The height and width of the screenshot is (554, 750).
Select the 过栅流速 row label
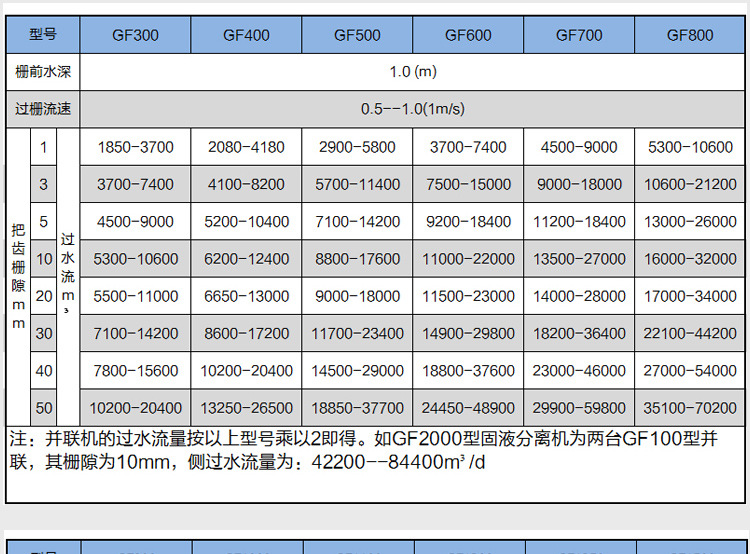tap(43, 109)
